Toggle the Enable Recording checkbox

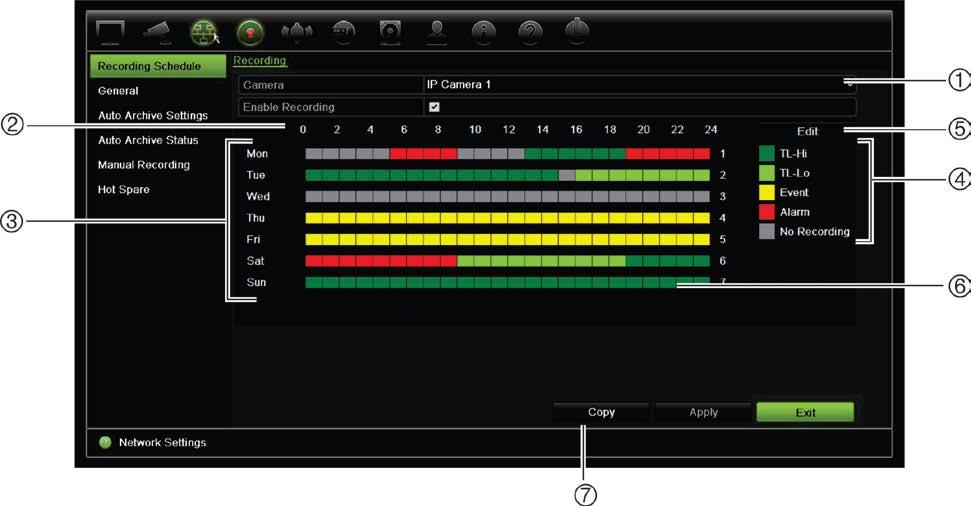point(434,107)
